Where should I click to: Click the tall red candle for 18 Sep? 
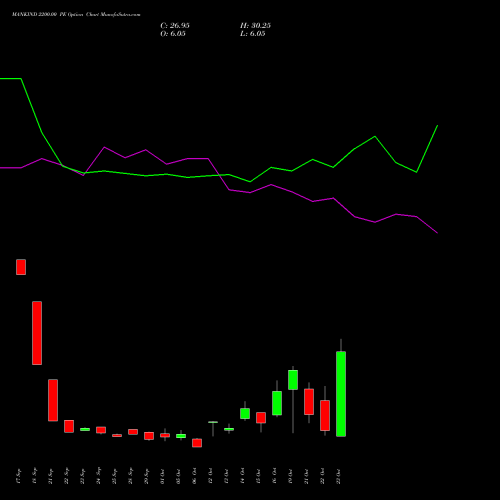coord(37,333)
